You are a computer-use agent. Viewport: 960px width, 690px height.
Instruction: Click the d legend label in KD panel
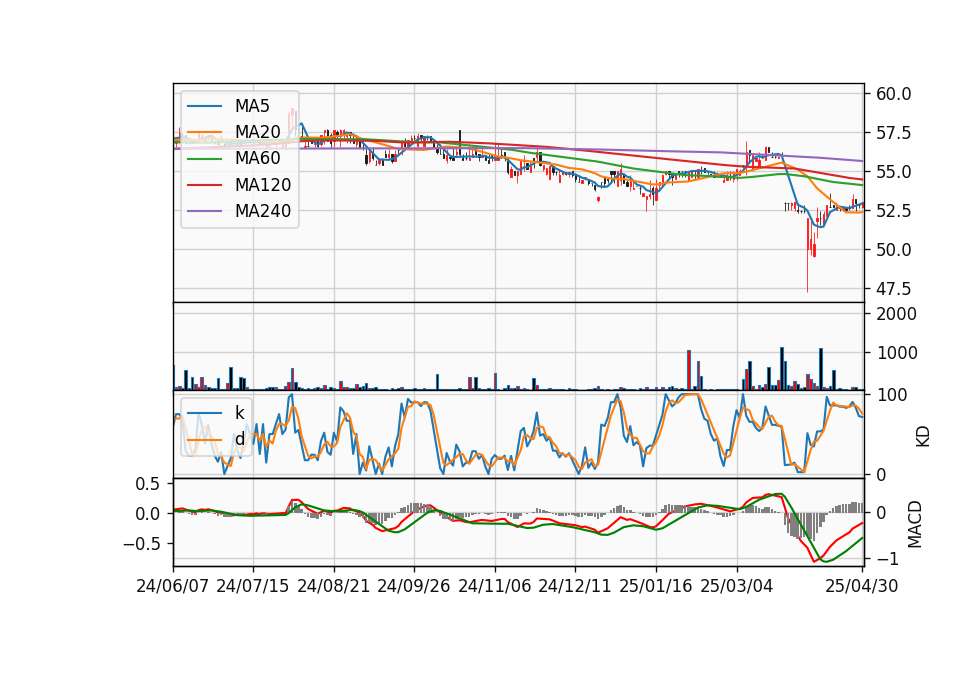click(x=239, y=439)
